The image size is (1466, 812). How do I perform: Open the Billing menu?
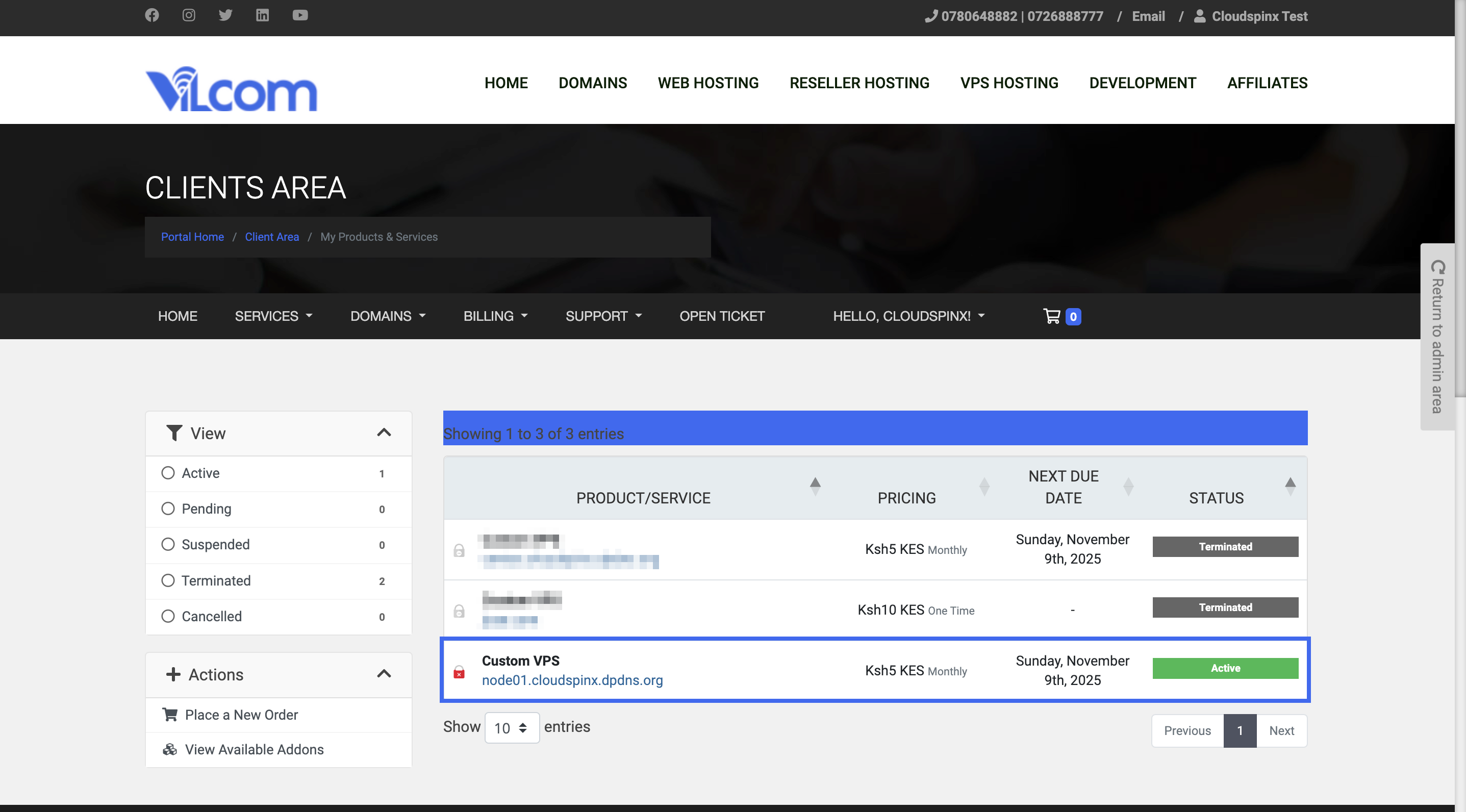pos(495,316)
